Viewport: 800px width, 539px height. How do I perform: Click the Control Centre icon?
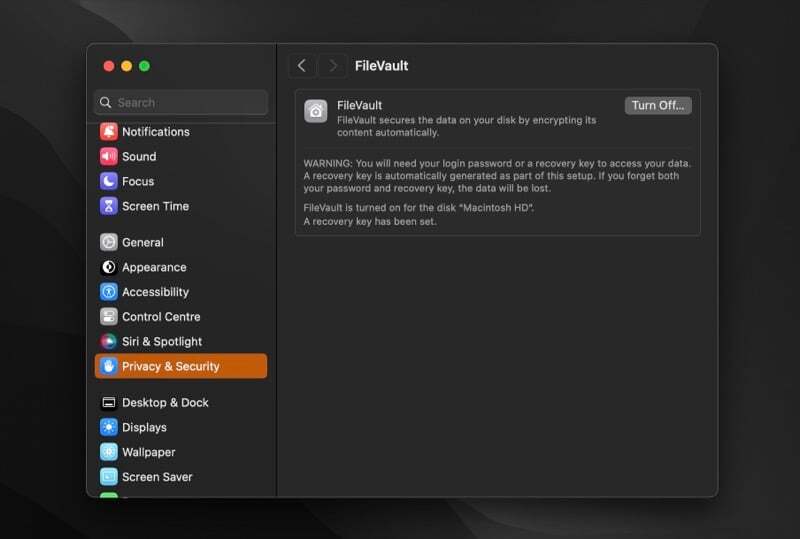(109, 316)
